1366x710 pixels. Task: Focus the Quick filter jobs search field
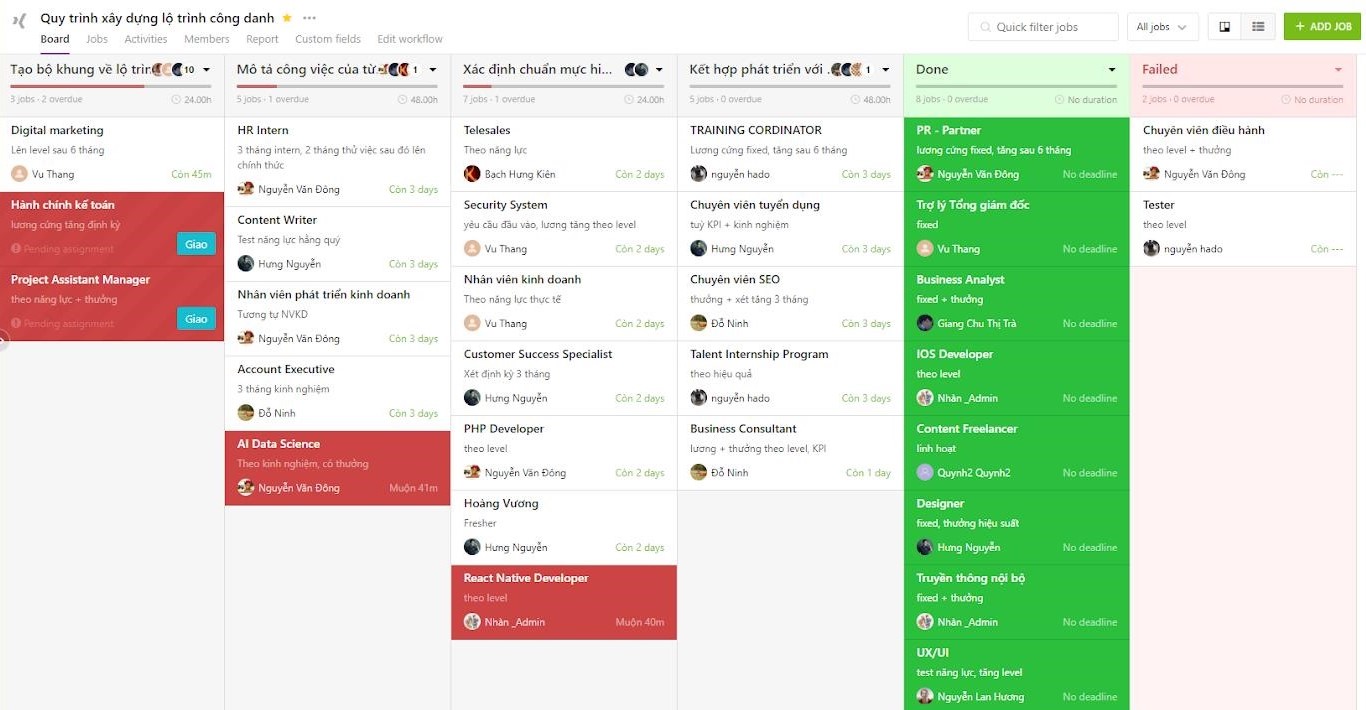tap(1043, 27)
